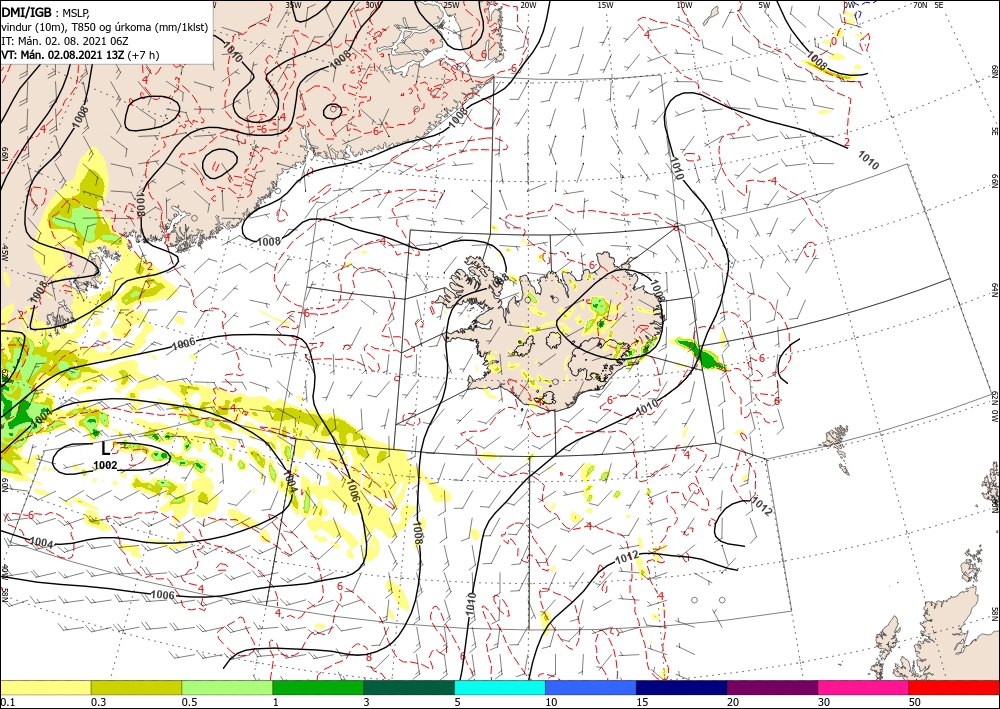
Task: Click the 'VT: Mán. 02.08.2021 13Z (+7 h)' line
Action: (80, 55)
